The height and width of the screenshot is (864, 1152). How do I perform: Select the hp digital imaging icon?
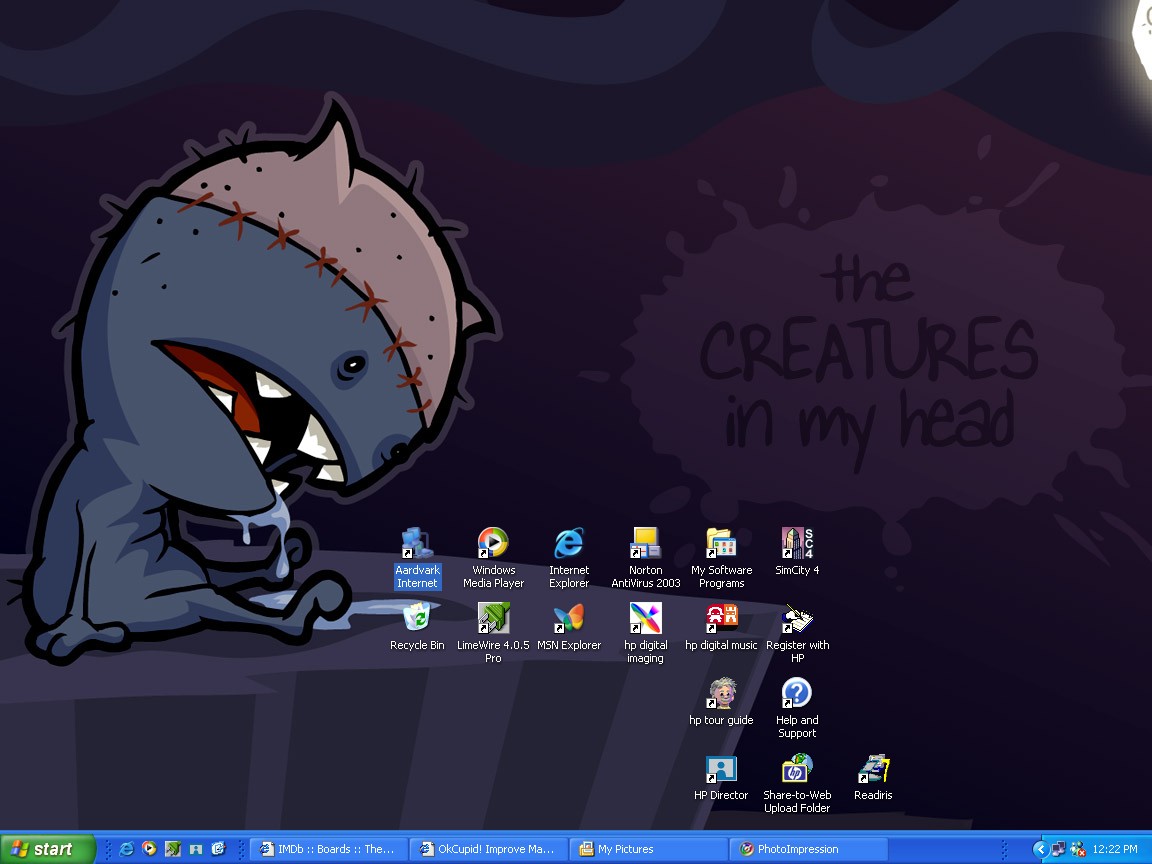click(645, 632)
